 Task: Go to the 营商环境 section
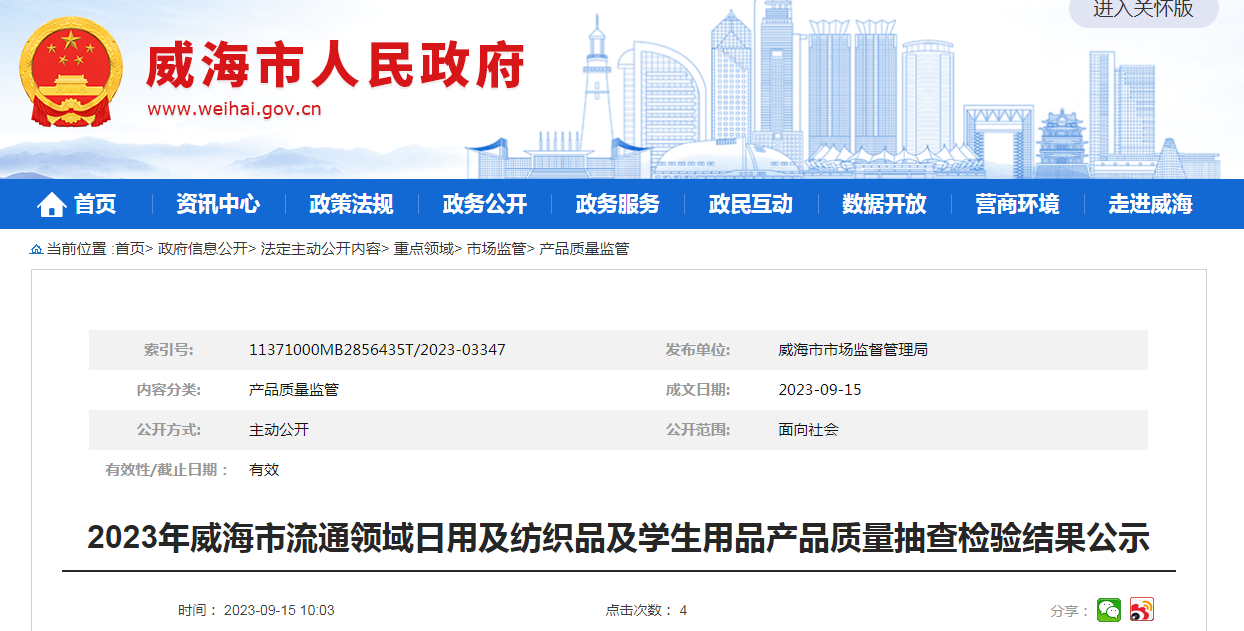pos(1017,205)
